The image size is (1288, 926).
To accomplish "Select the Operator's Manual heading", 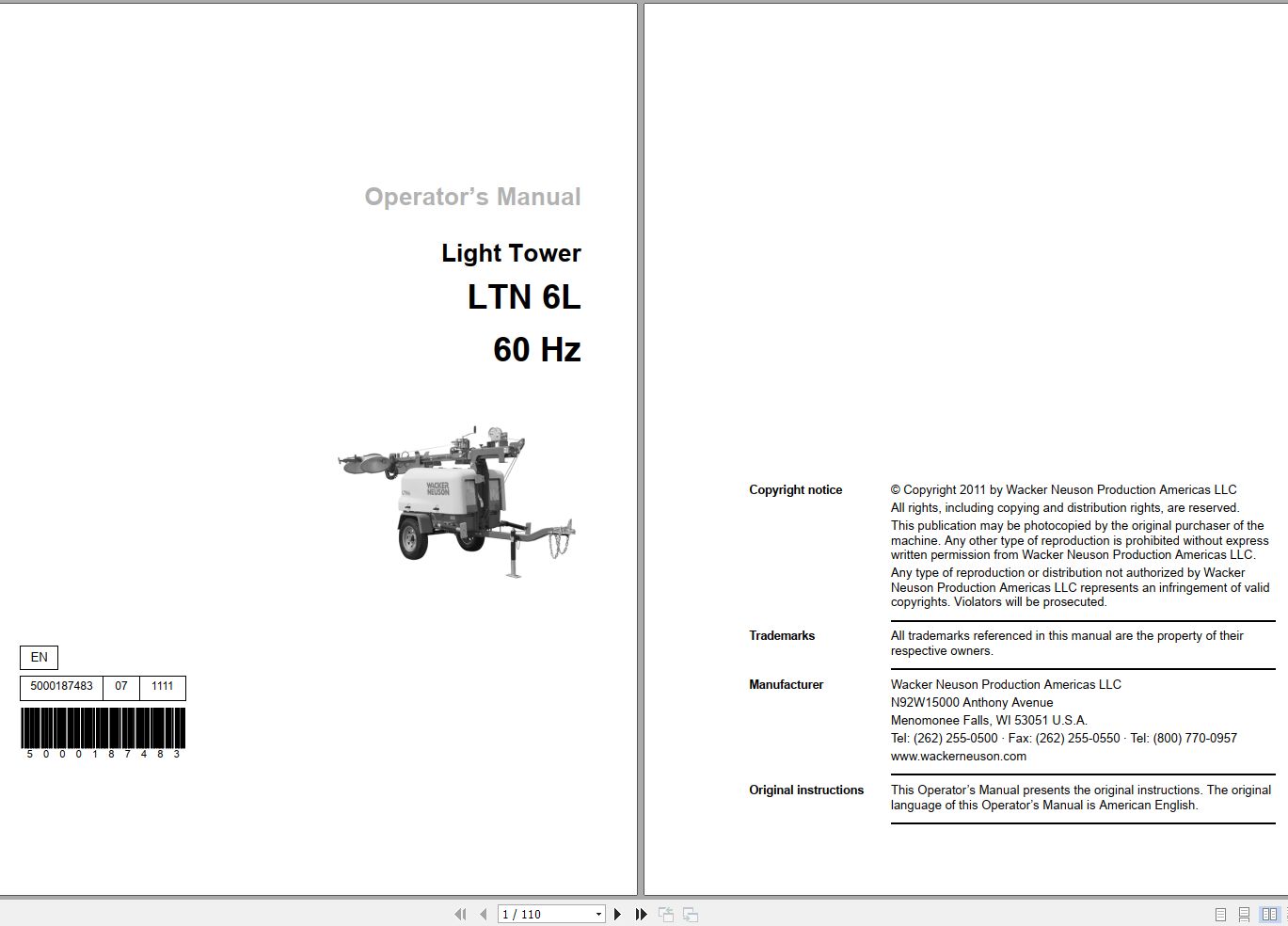I will click(473, 197).
